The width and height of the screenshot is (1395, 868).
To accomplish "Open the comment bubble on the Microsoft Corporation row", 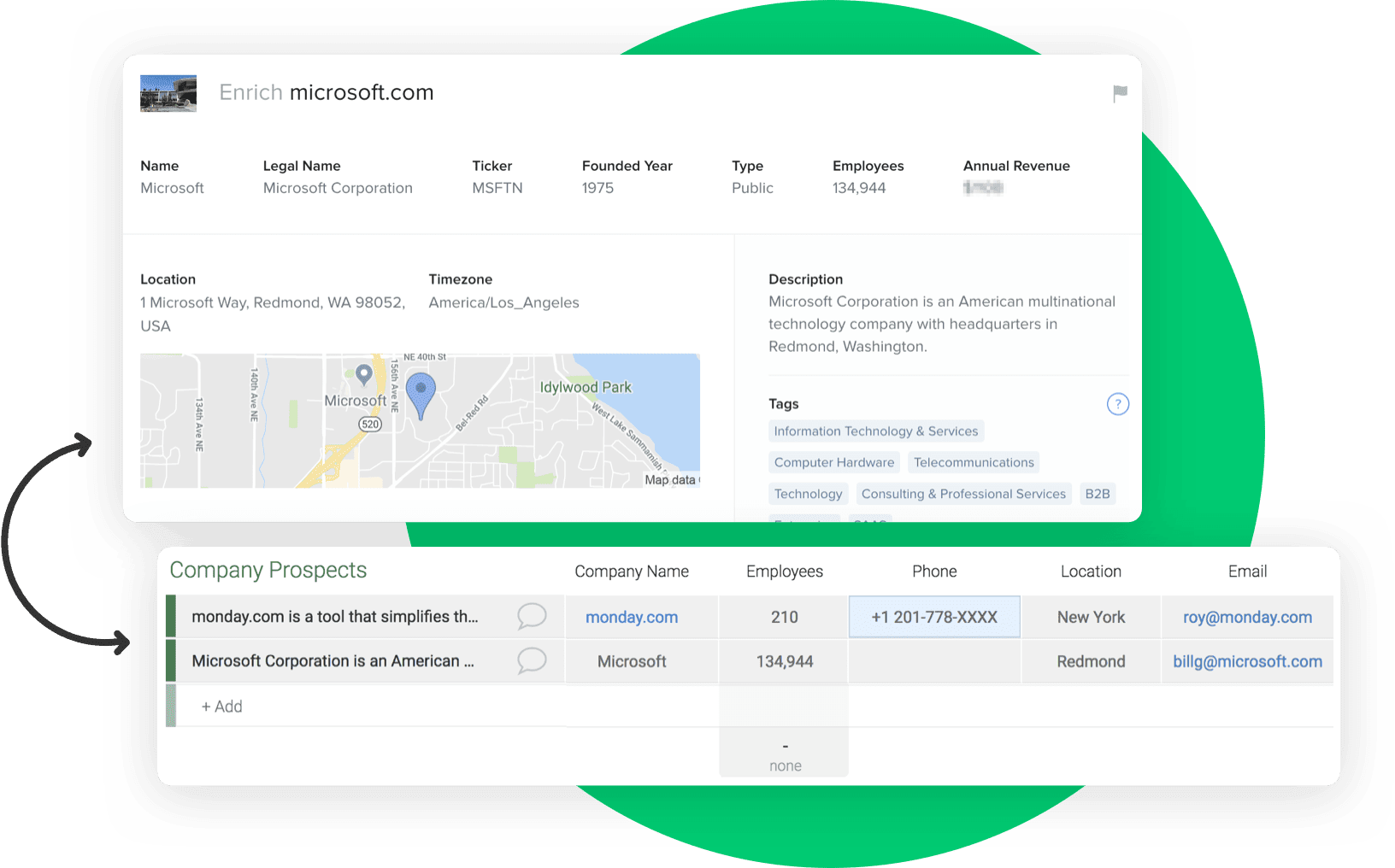I will click(532, 660).
